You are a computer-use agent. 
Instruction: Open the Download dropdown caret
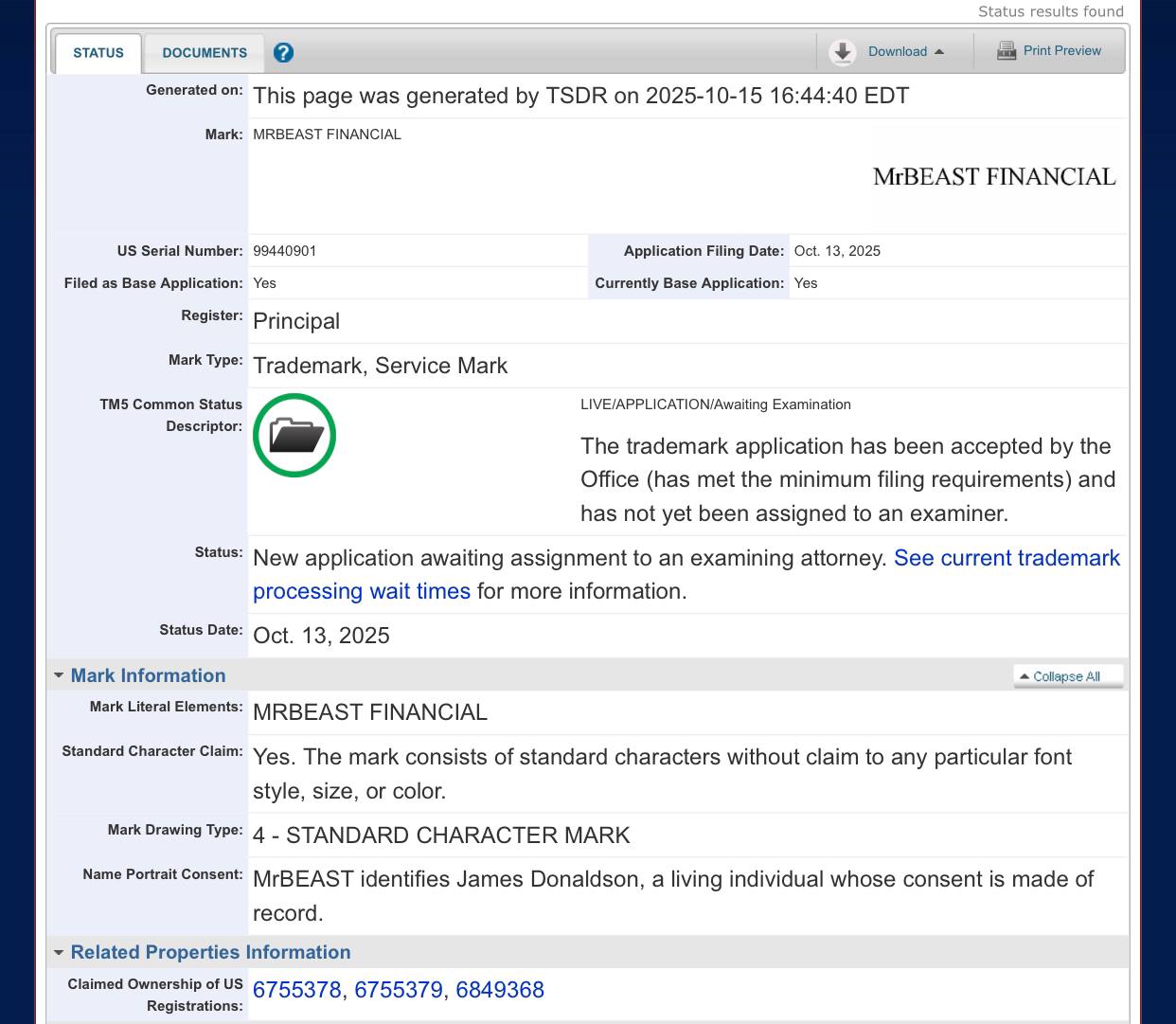tap(939, 52)
